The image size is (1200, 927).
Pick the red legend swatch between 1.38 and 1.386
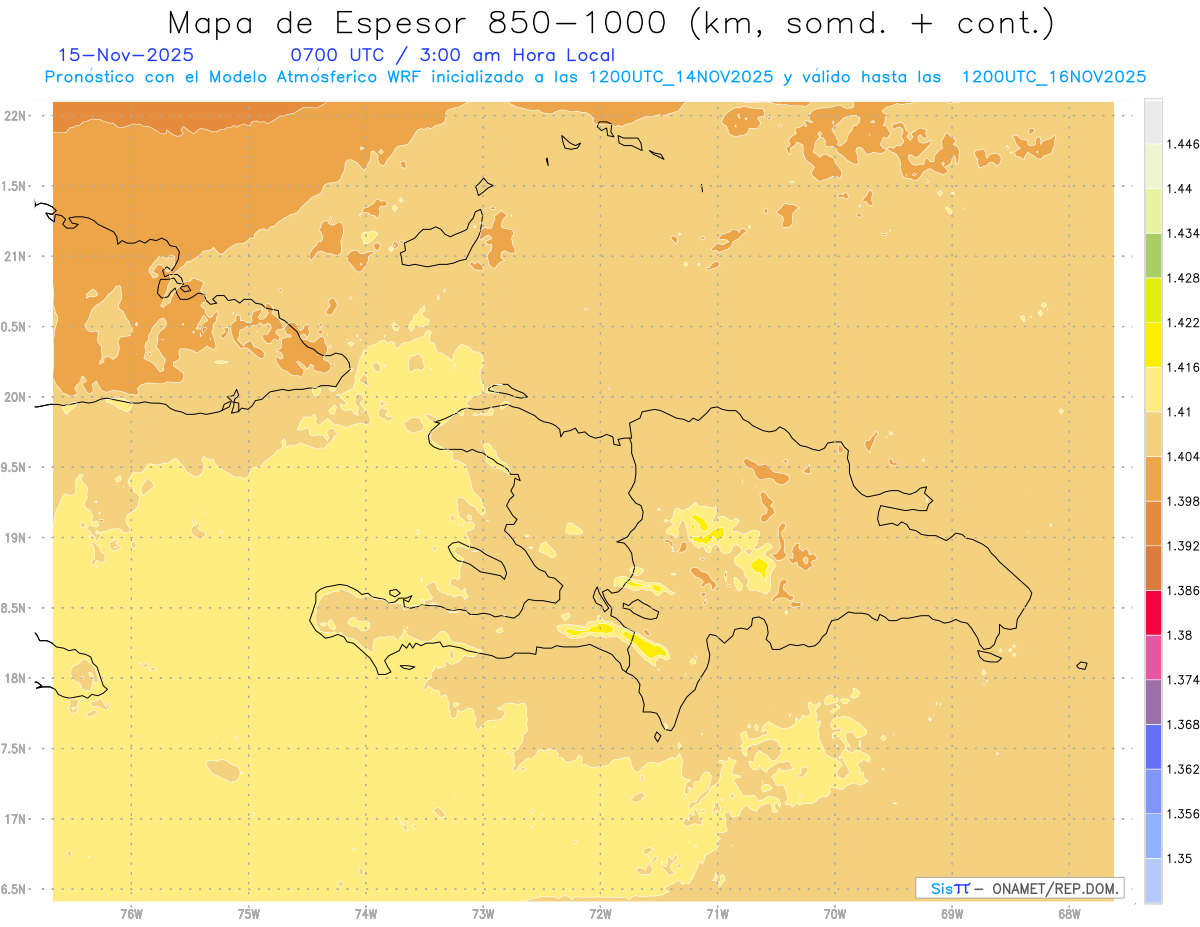pos(1153,613)
